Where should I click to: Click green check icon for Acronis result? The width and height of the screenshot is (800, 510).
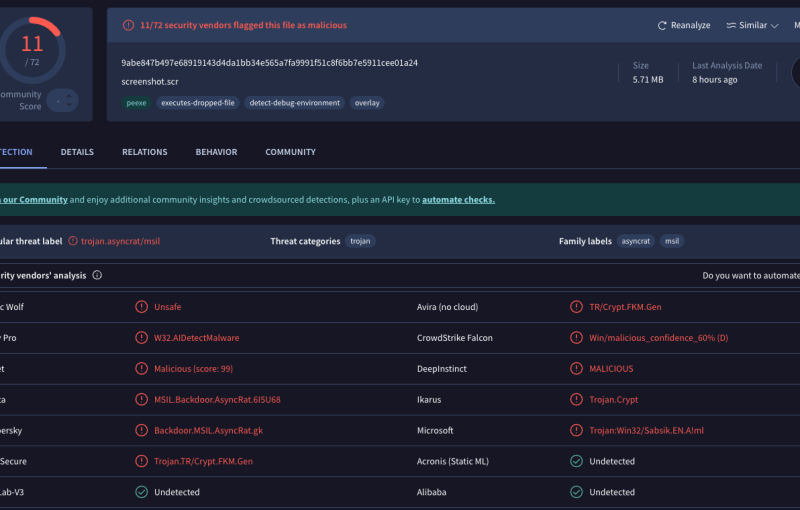[575, 461]
